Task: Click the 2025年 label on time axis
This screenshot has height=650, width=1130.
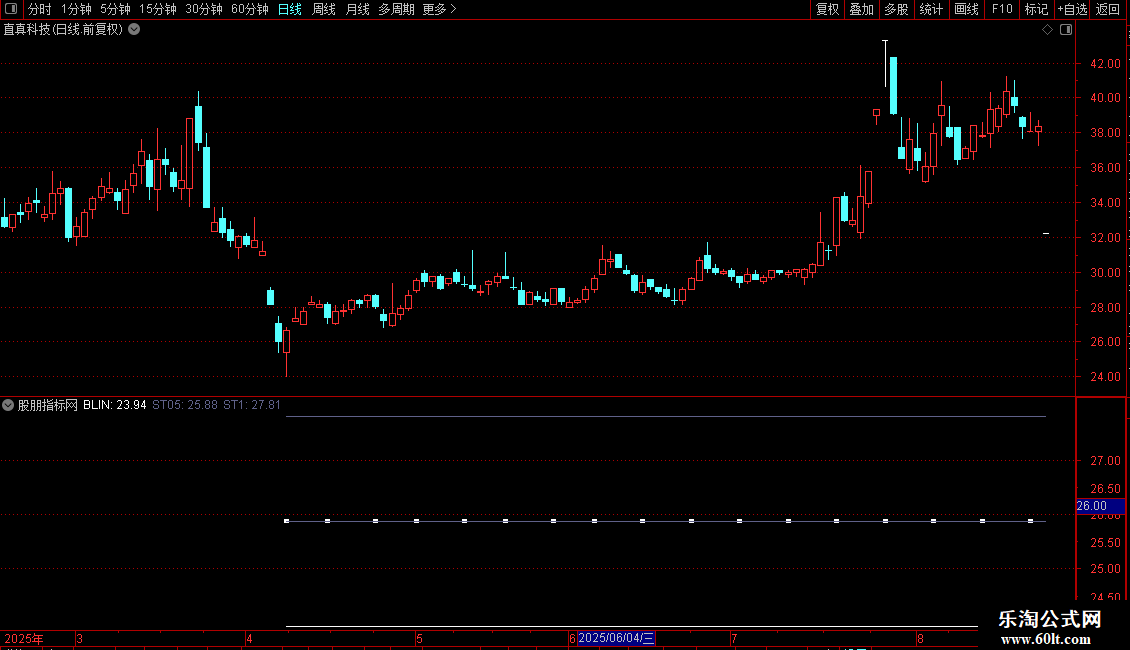Action: click(24, 638)
